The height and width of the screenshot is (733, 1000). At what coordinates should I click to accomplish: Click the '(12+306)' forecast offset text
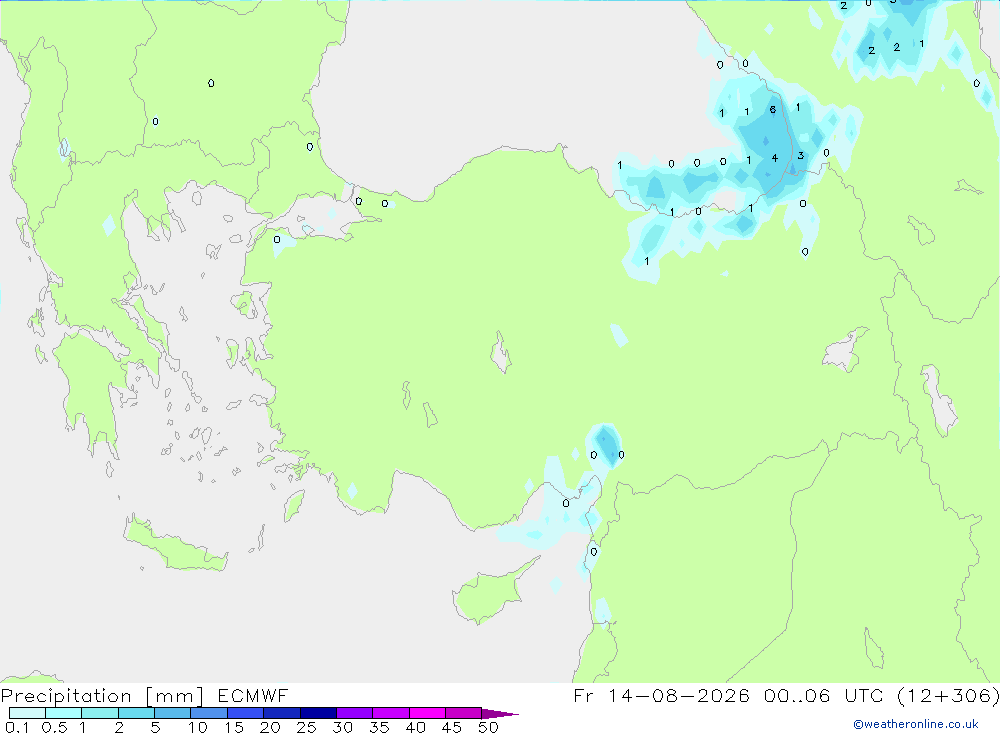point(948,695)
